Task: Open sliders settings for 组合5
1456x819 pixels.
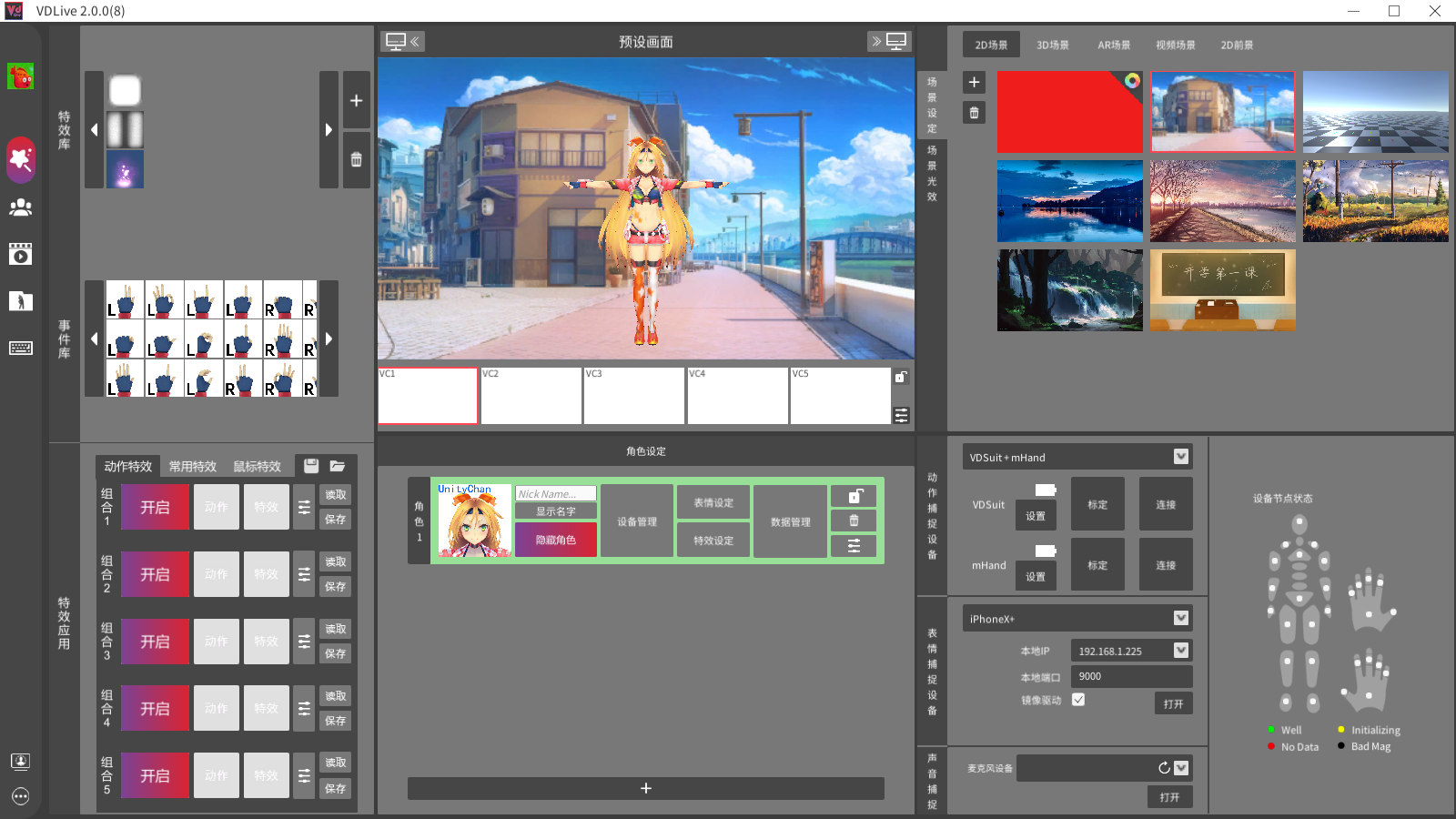Action: click(x=305, y=776)
